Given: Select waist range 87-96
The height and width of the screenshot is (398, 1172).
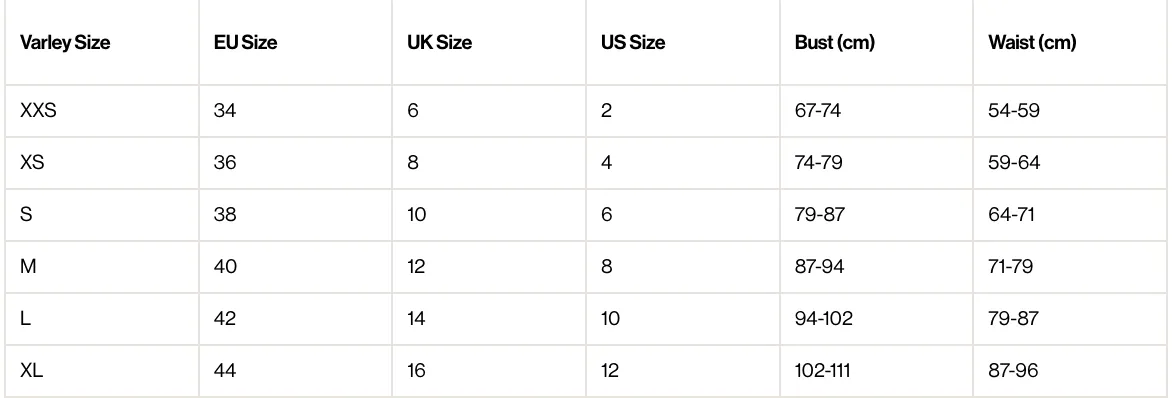Looking at the screenshot, I should click(x=1014, y=370).
